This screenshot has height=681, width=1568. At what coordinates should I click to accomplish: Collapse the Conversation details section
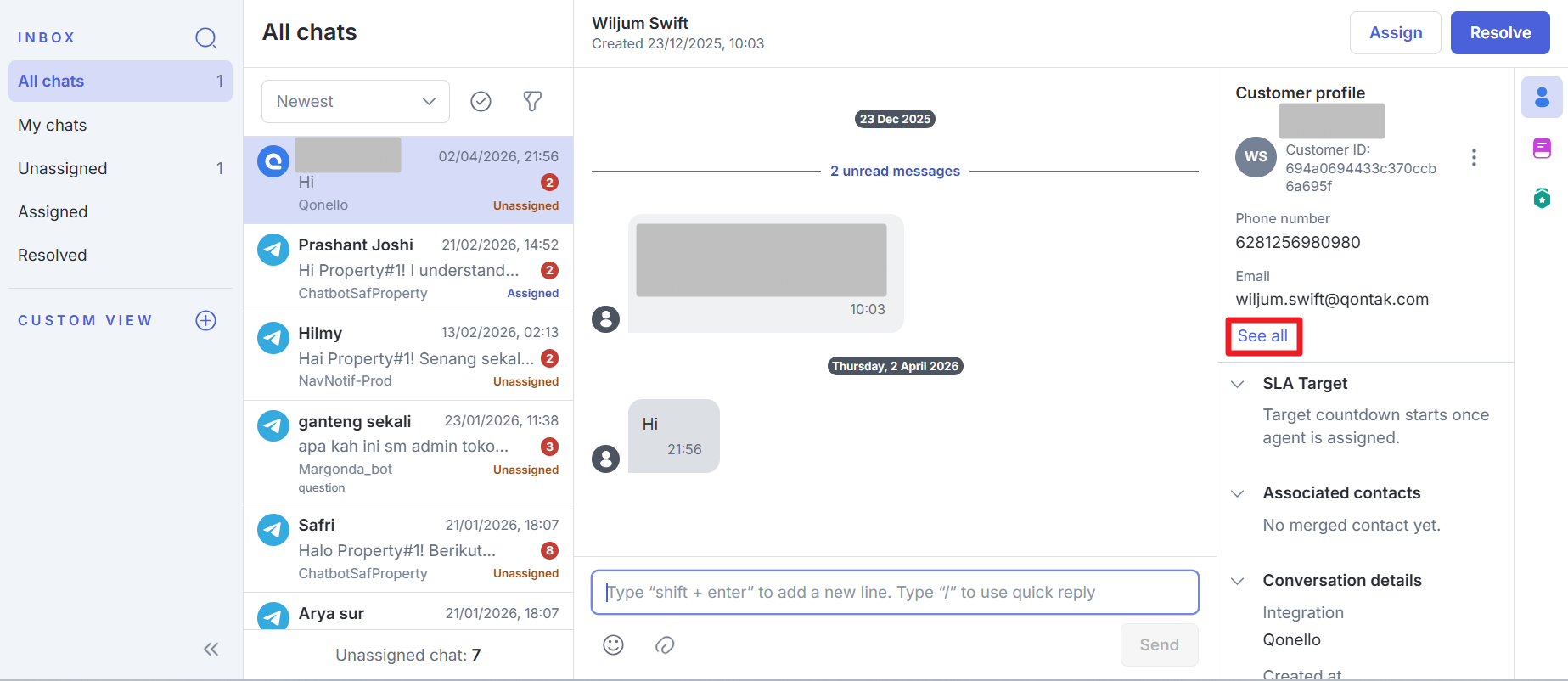click(x=1238, y=581)
